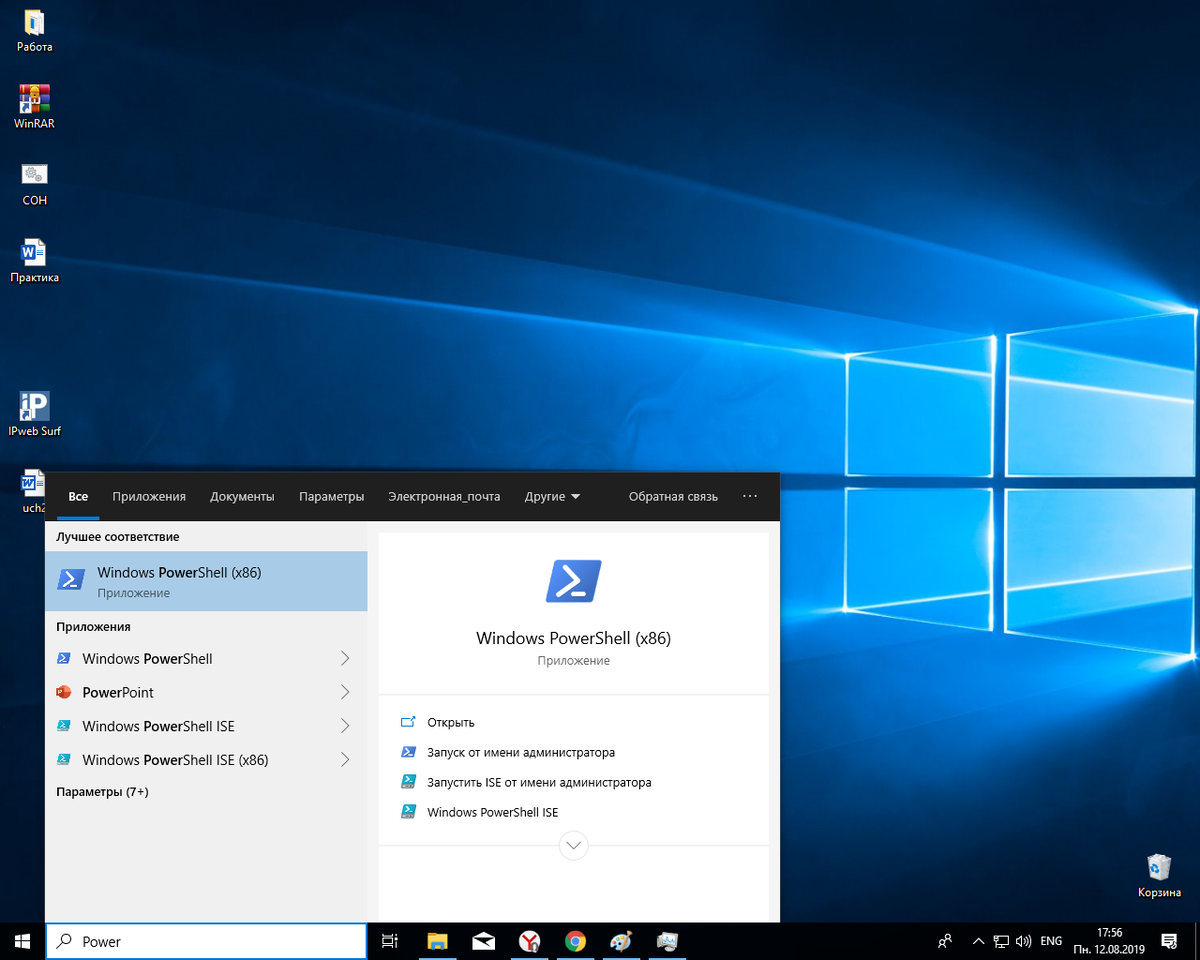Open the Action Center notifications icon

(1168, 941)
